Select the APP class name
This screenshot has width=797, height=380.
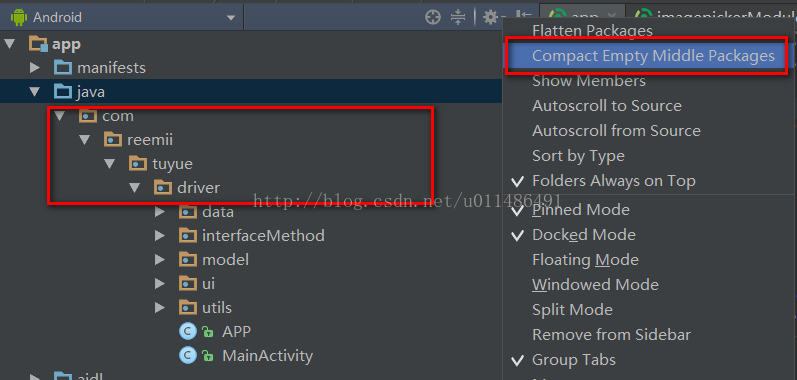(x=236, y=332)
